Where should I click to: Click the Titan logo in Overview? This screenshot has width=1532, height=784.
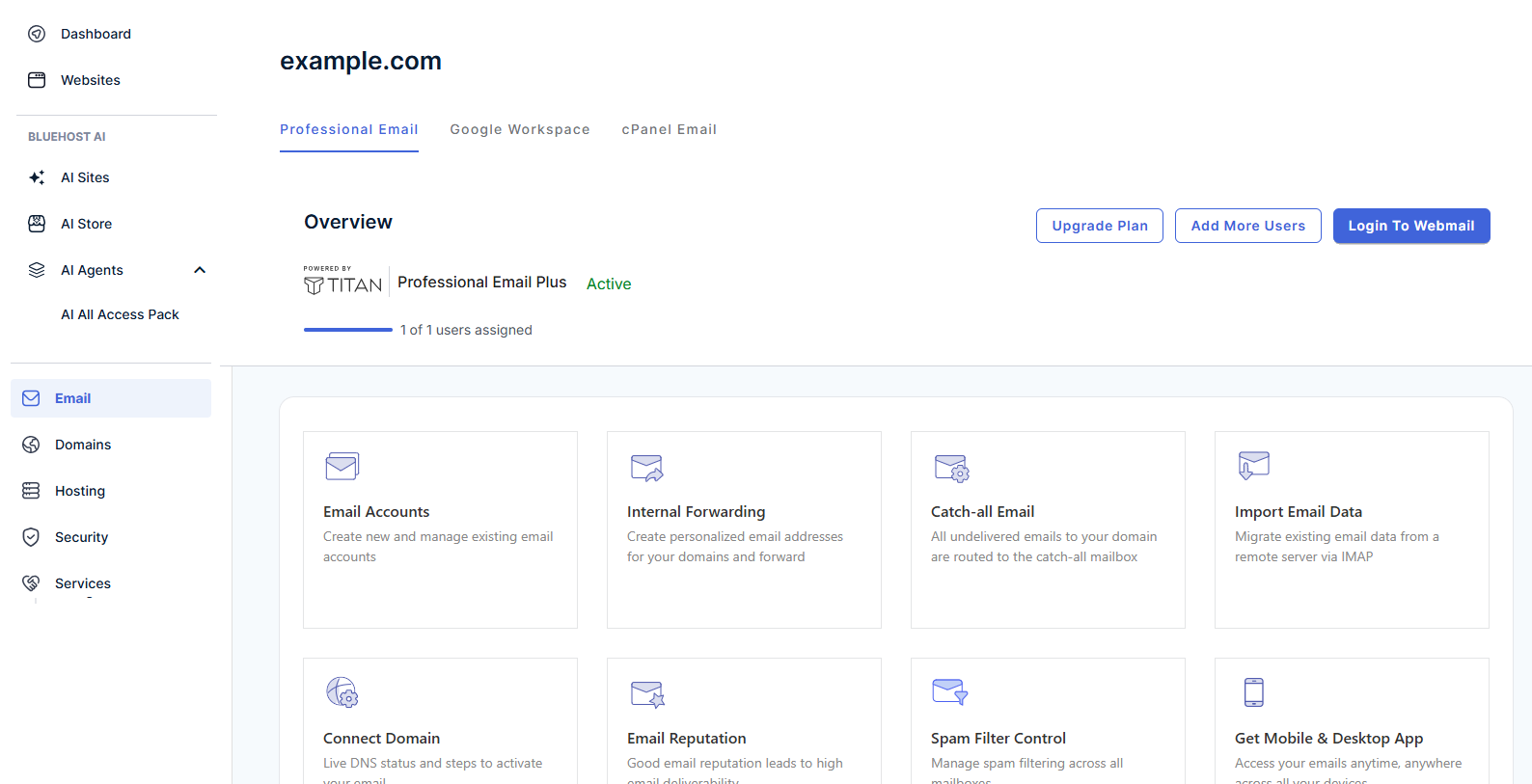pos(342,282)
